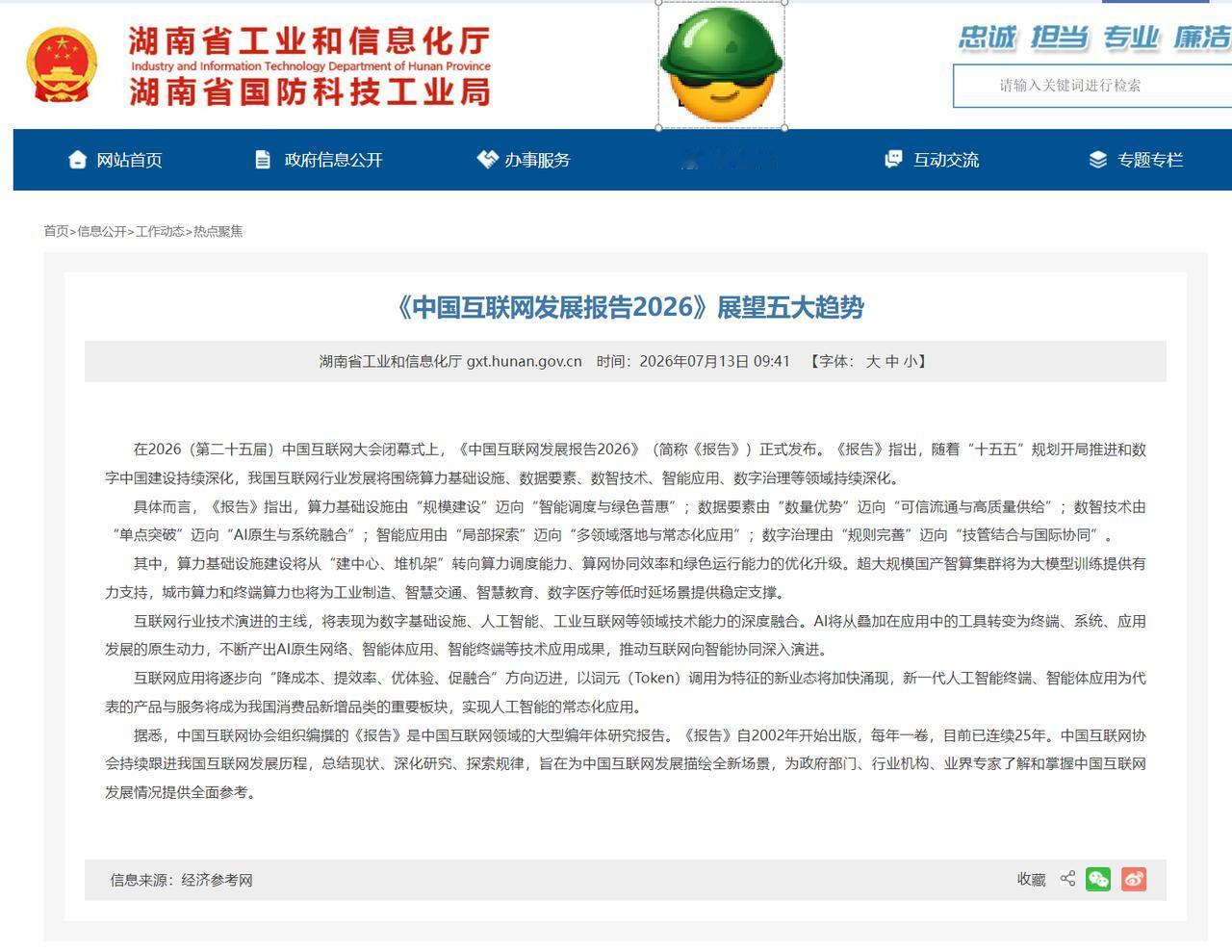The width and height of the screenshot is (1232, 952).
Task: Click the 工作动态 breadcrumb link
Action: [x=160, y=231]
